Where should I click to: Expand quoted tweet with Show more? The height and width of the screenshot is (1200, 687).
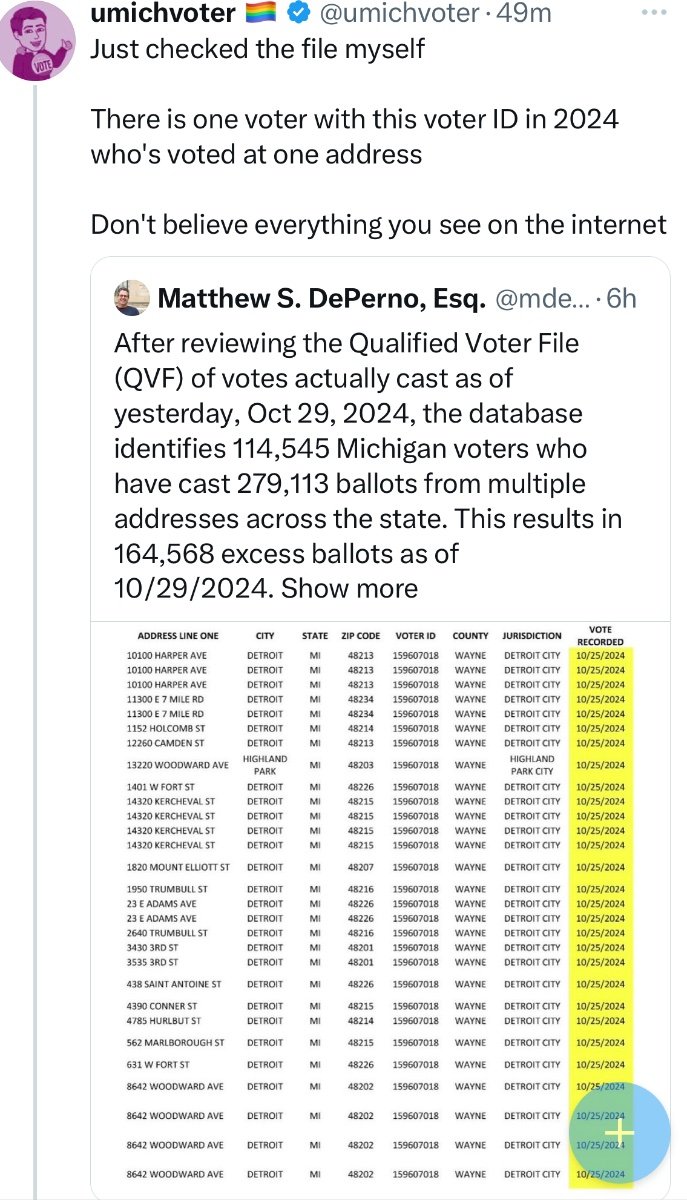(350, 588)
